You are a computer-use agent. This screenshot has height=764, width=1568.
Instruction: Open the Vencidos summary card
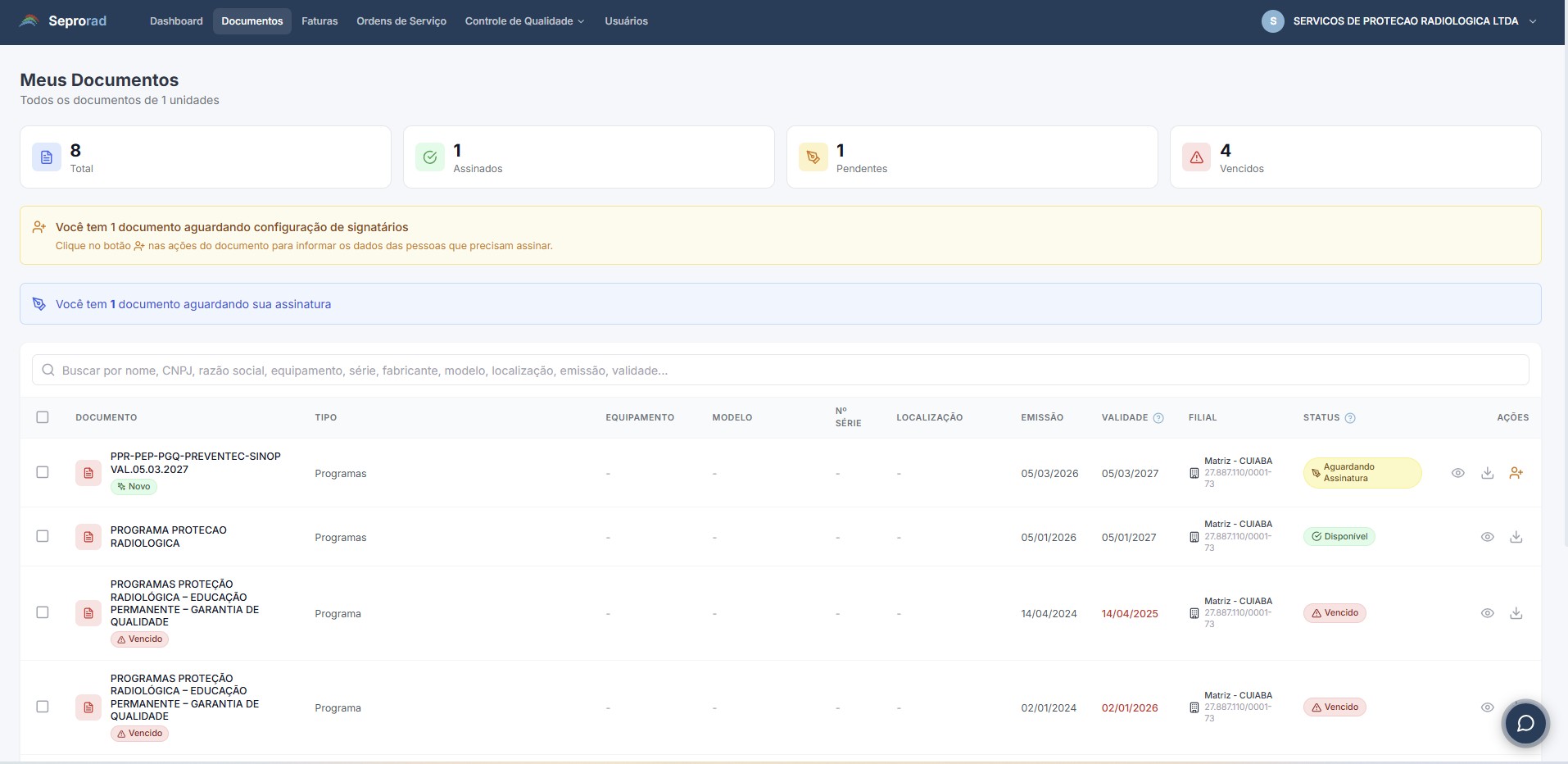(1355, 157)
